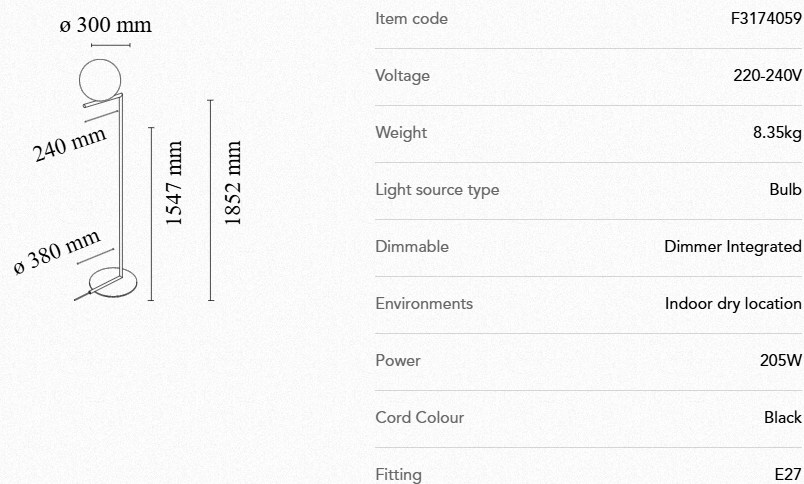Click the Dimmer Integrated value
This screenshot has height=484, width=804.
[x=732, y=246]
